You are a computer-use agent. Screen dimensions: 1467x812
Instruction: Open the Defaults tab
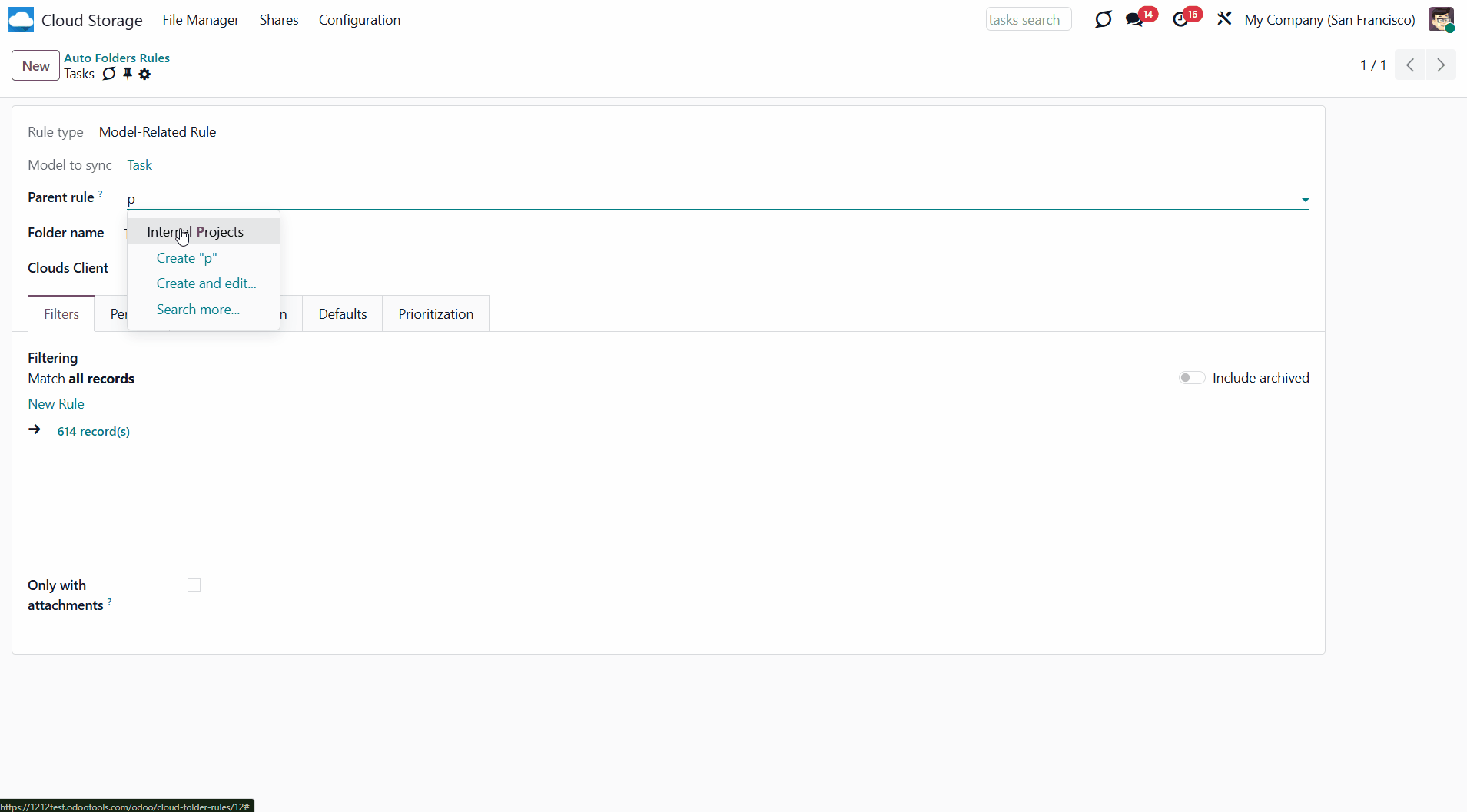pyautogui.click(x=343, y=314)
